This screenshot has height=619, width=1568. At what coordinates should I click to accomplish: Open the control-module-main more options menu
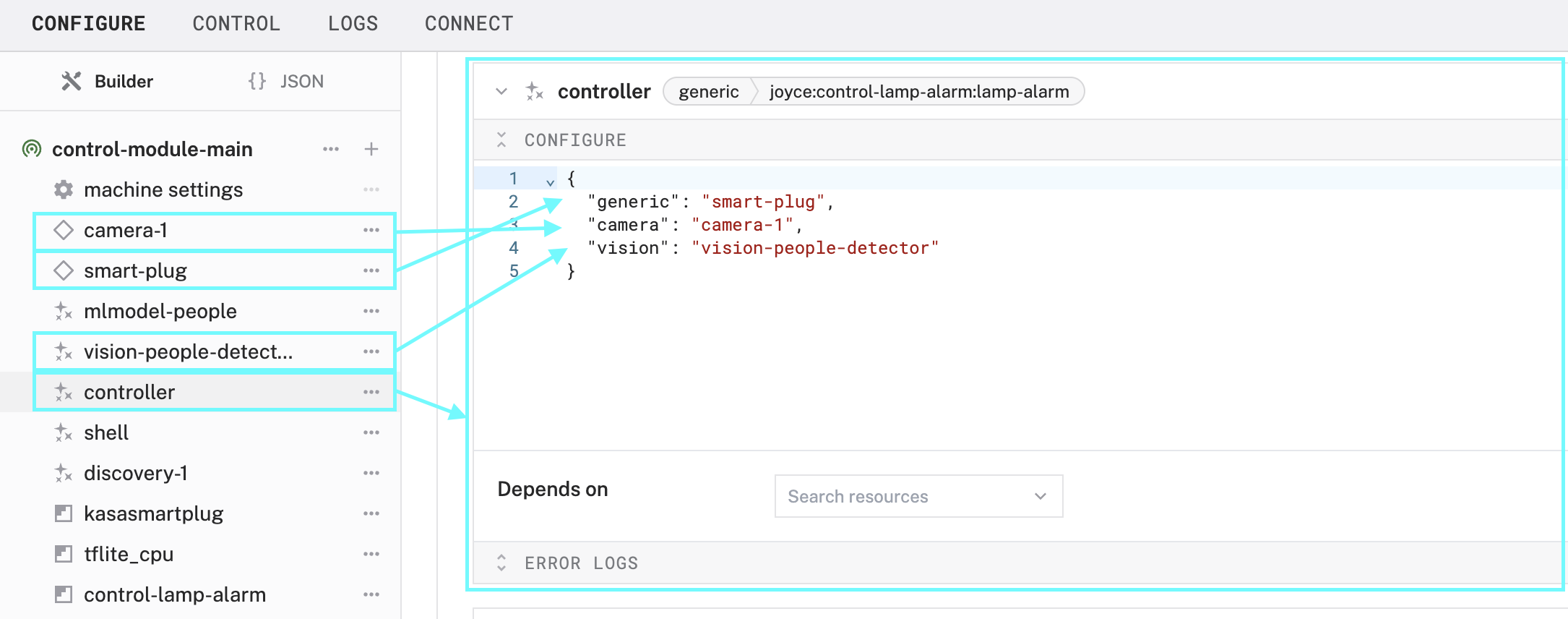click(331, 149)
